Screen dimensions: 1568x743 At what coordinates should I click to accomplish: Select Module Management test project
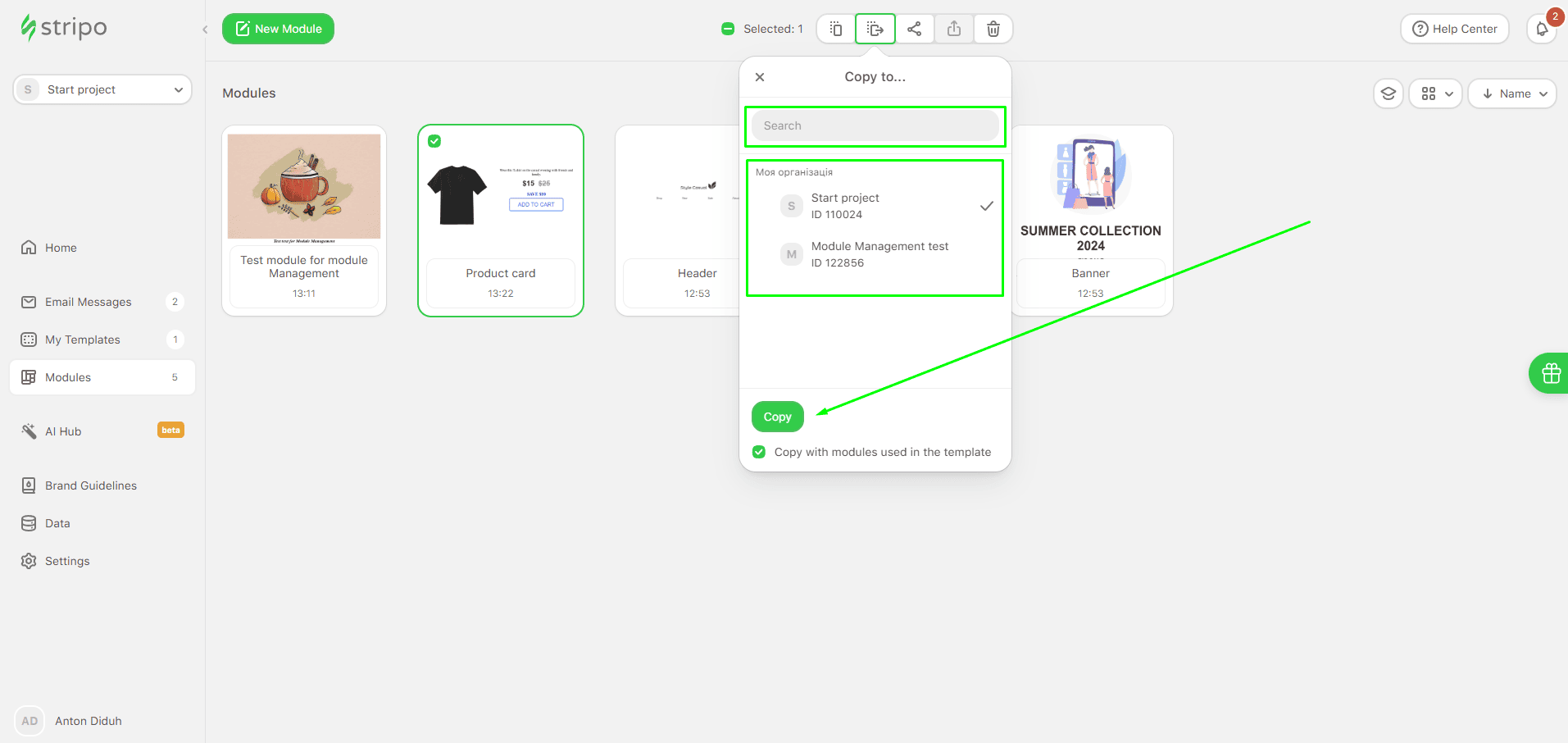click(x=879, y=254)
